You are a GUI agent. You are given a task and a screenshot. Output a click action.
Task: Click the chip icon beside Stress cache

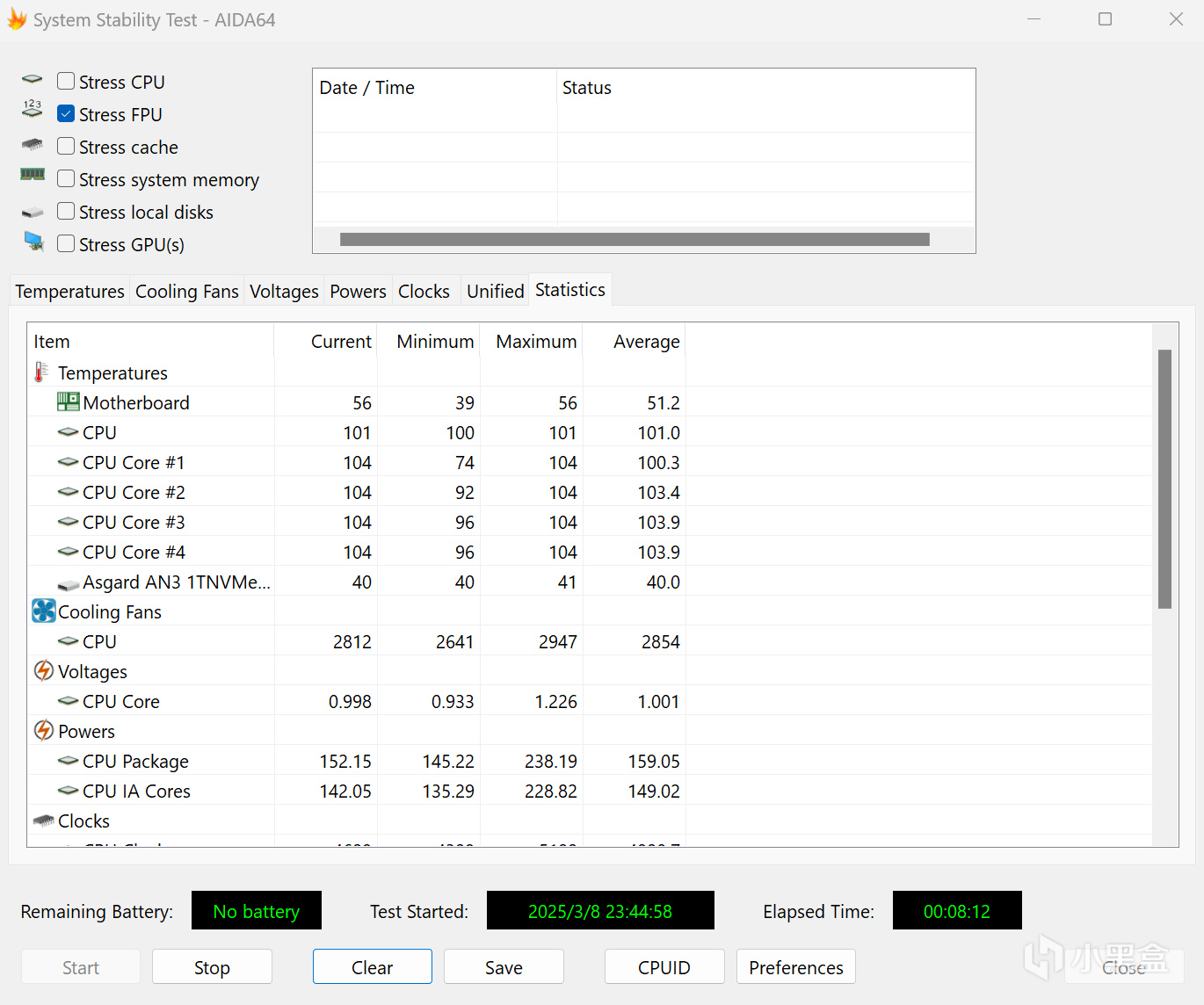click(33, 144)
